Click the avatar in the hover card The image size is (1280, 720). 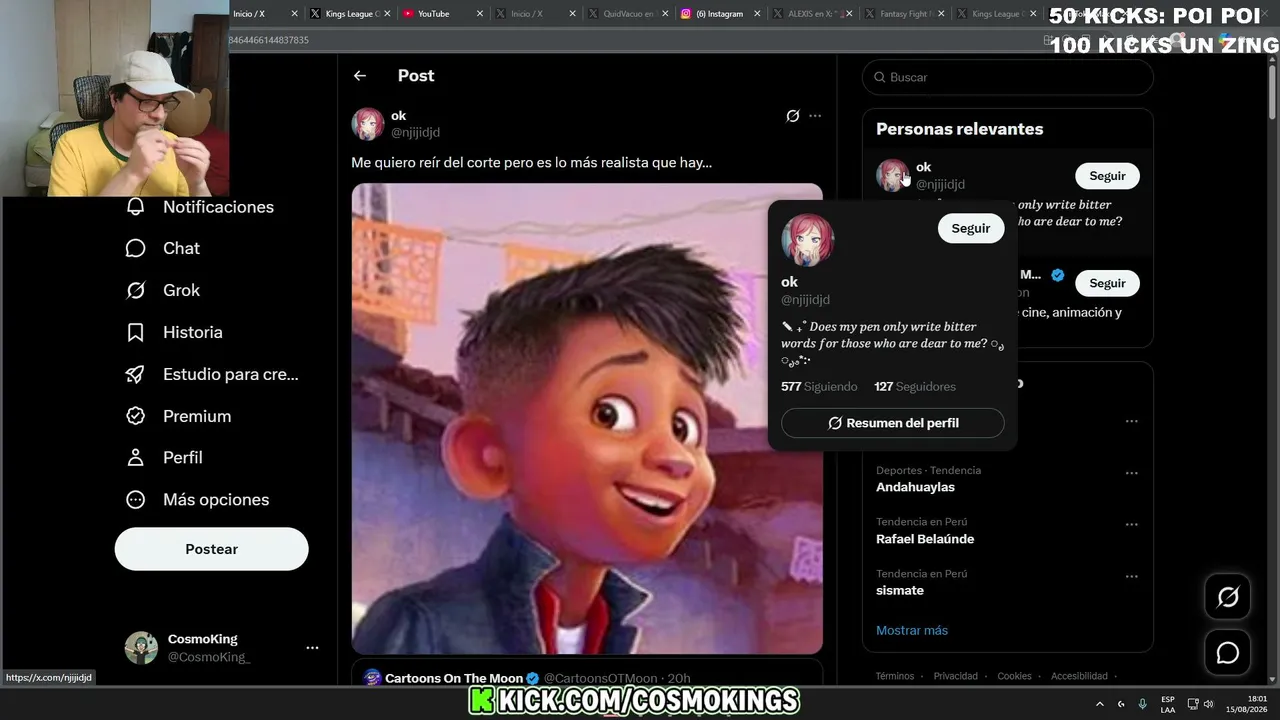coord(808,240)
